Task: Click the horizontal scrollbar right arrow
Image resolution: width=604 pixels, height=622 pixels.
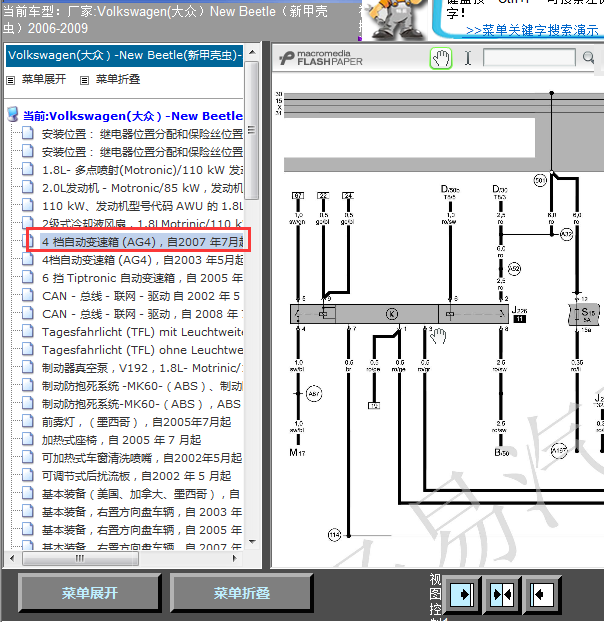Action: coord(234,558)
